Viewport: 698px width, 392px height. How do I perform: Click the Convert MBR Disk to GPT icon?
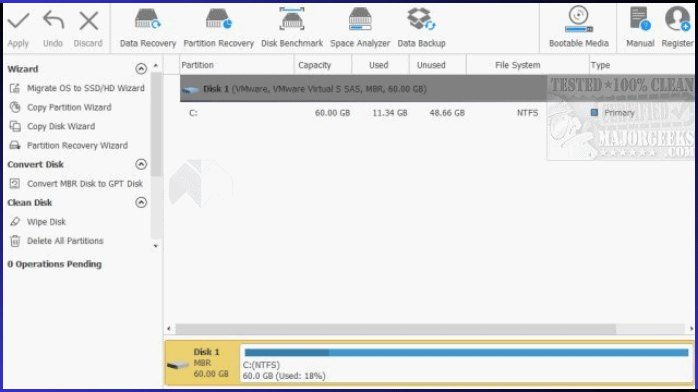[15, 183]
